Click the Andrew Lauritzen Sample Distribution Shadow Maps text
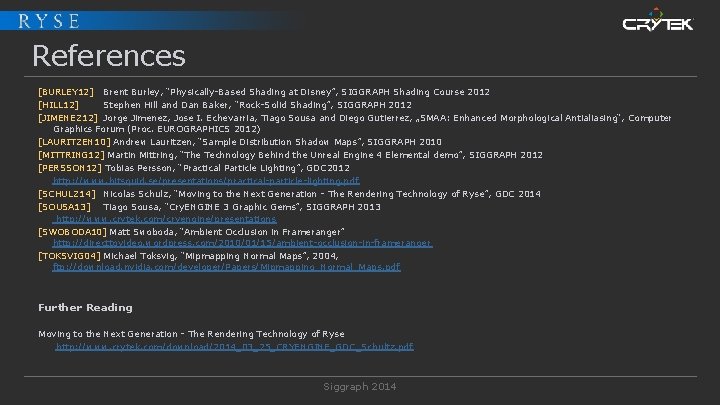Viewport: 720px width, 405px height. (277, 142)
